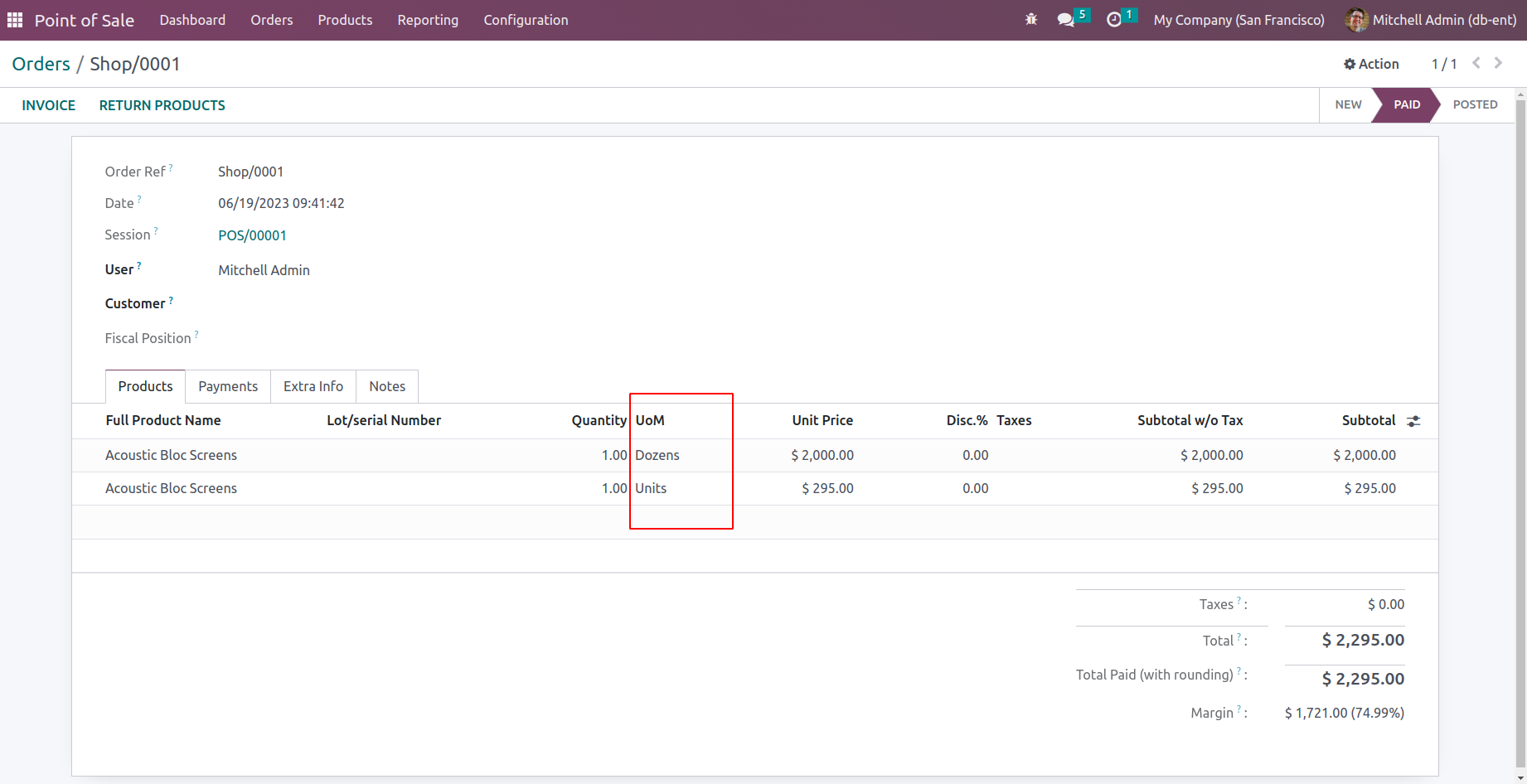The width and height of the screenshot is (1527, 784).
Task: Open the apps grid menu icon
Action: (x=15, y=20)
